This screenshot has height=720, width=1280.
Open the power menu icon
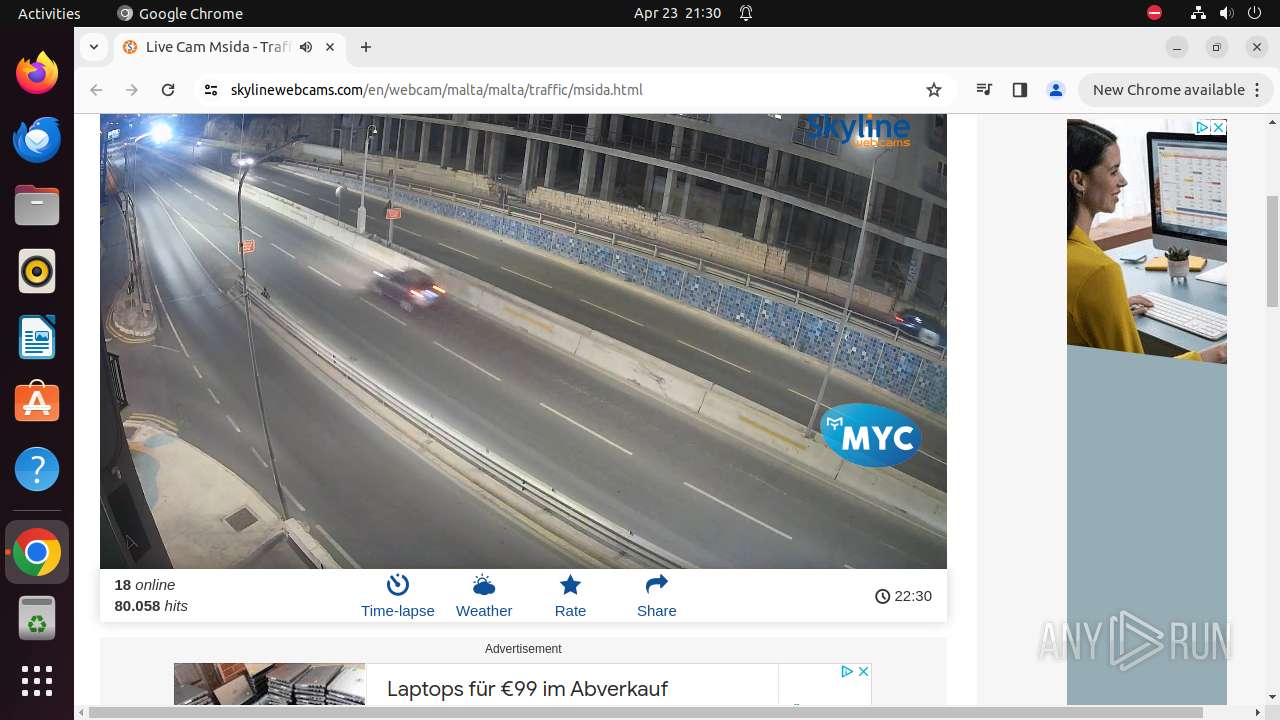(1254, 13)
